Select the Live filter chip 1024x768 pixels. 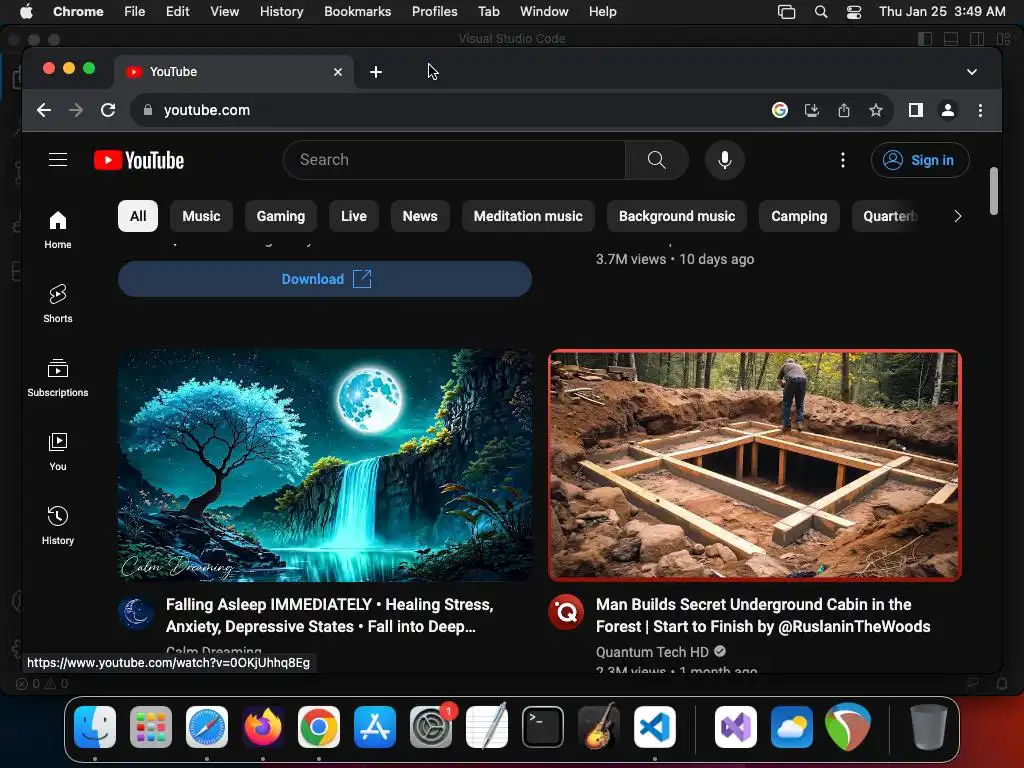tap(354, 216)
